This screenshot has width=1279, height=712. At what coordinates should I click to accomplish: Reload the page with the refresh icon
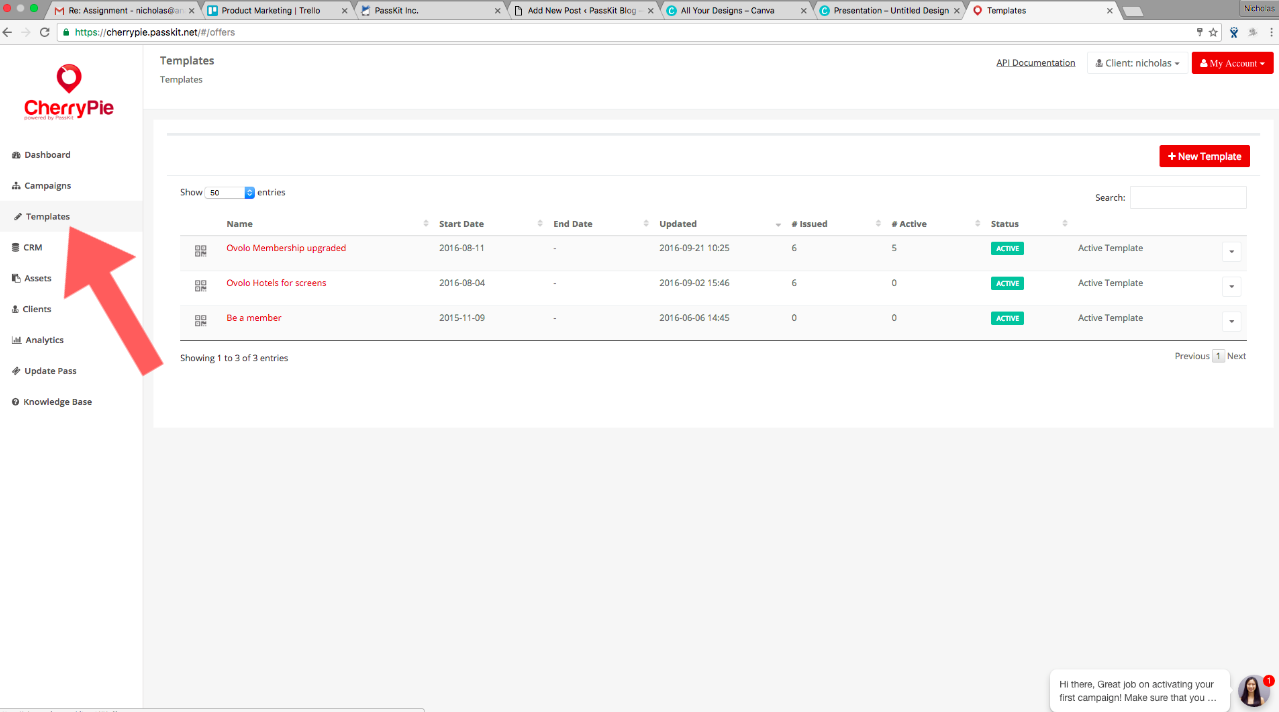pyautogui.click(x=45, y=32)
